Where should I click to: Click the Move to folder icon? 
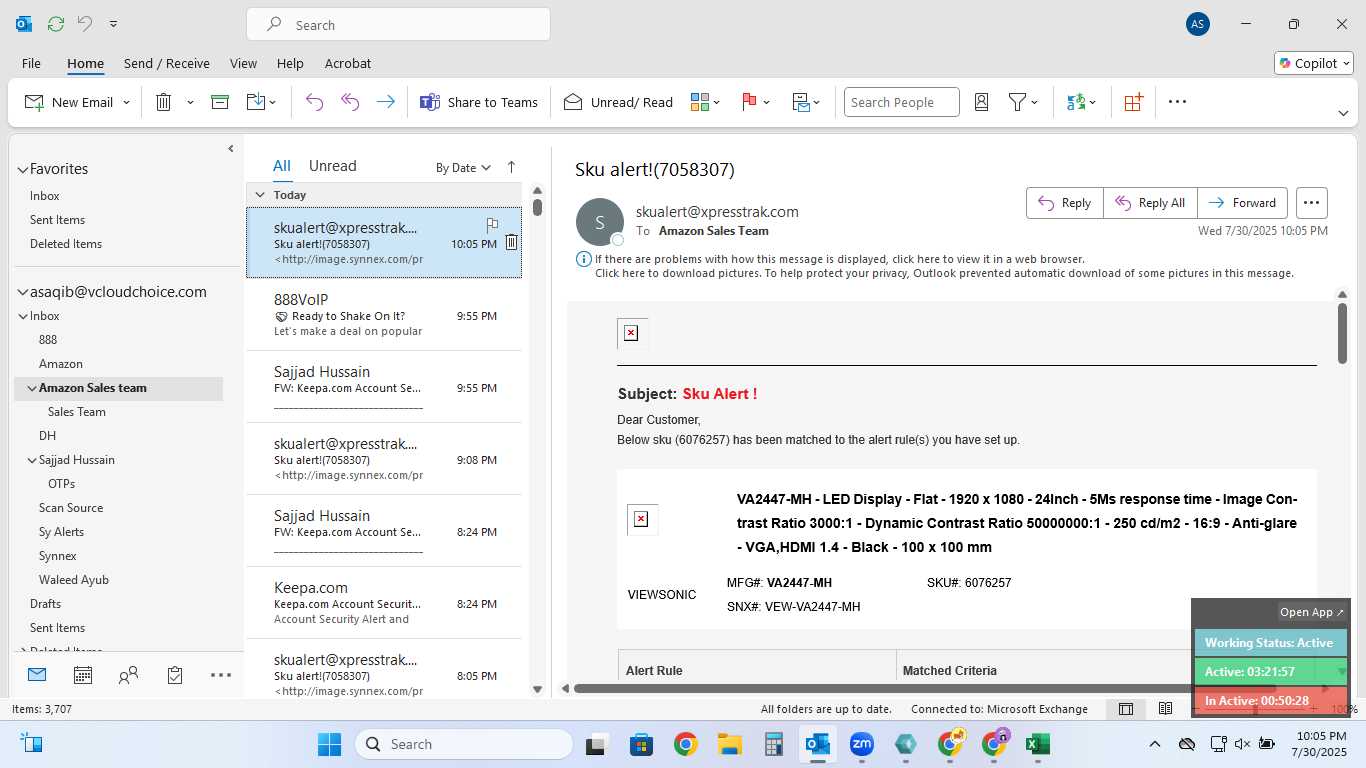(x=255, y=102)
